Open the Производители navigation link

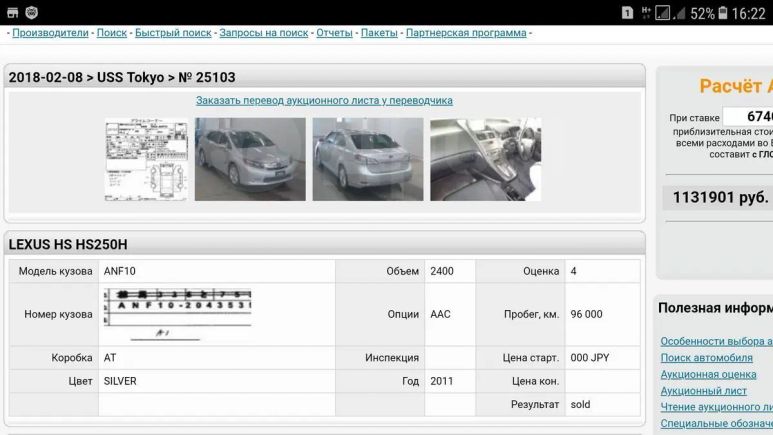tap(50, 33)
